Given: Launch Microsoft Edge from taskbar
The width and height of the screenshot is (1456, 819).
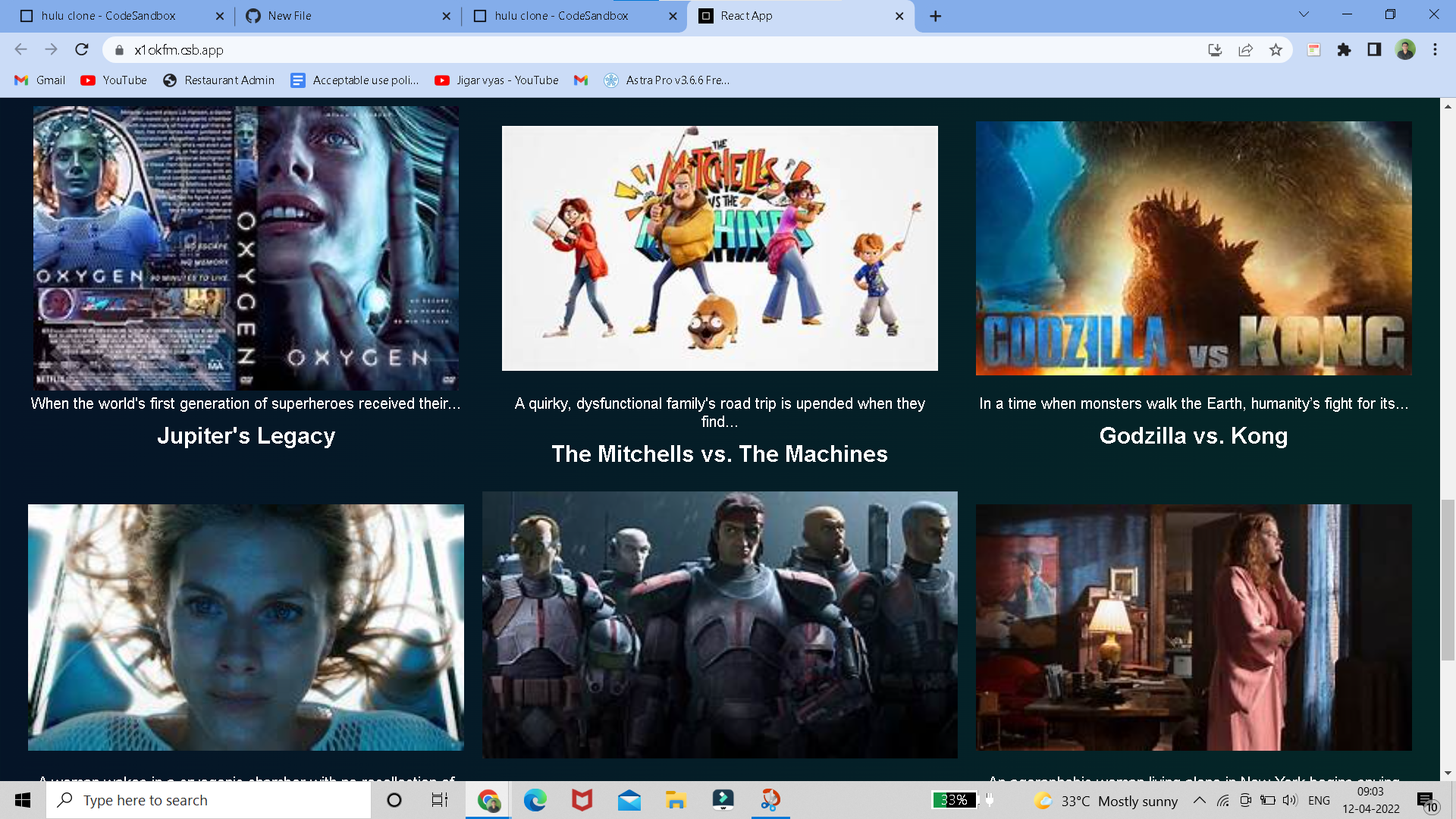Looking at the screenshot, I should click(x=535, y=800).
